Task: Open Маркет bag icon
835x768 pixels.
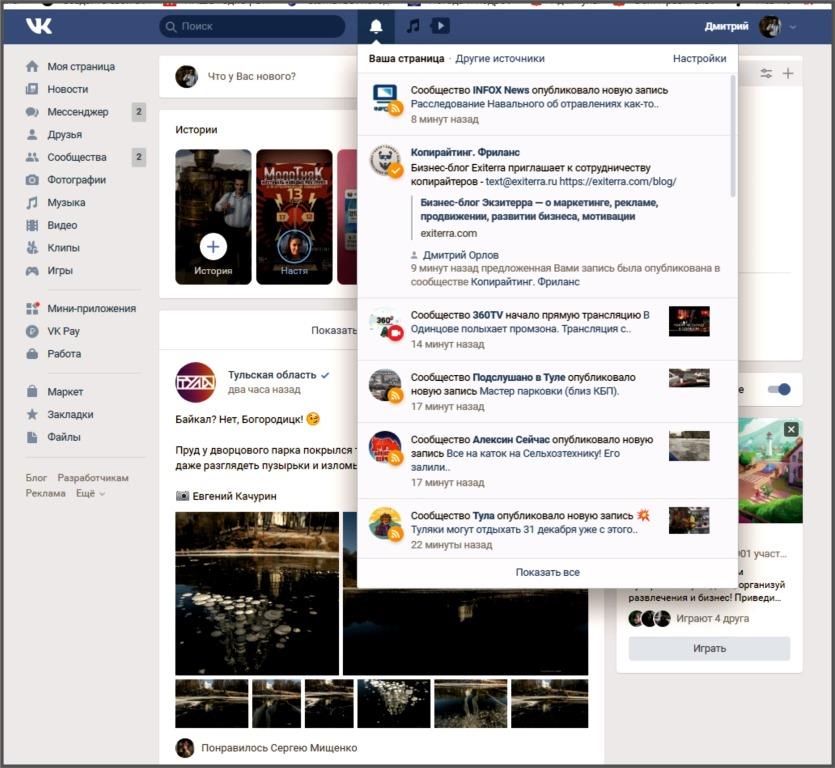Action: (32, 391)
